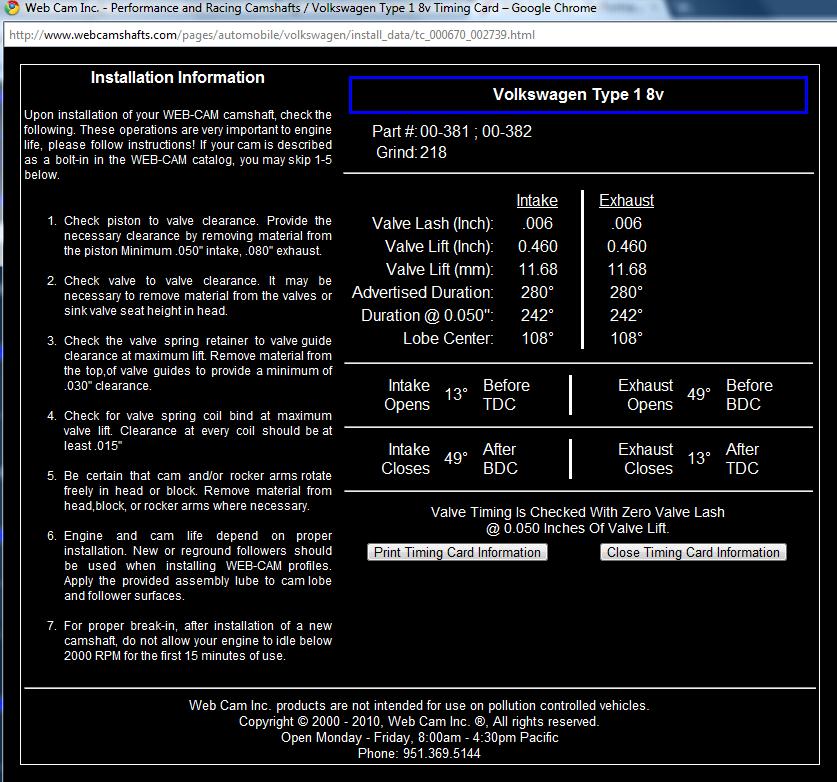Click the phone number 951.369.5144
This screenshot has height=782, width=837.
click(x=441, y=754)
